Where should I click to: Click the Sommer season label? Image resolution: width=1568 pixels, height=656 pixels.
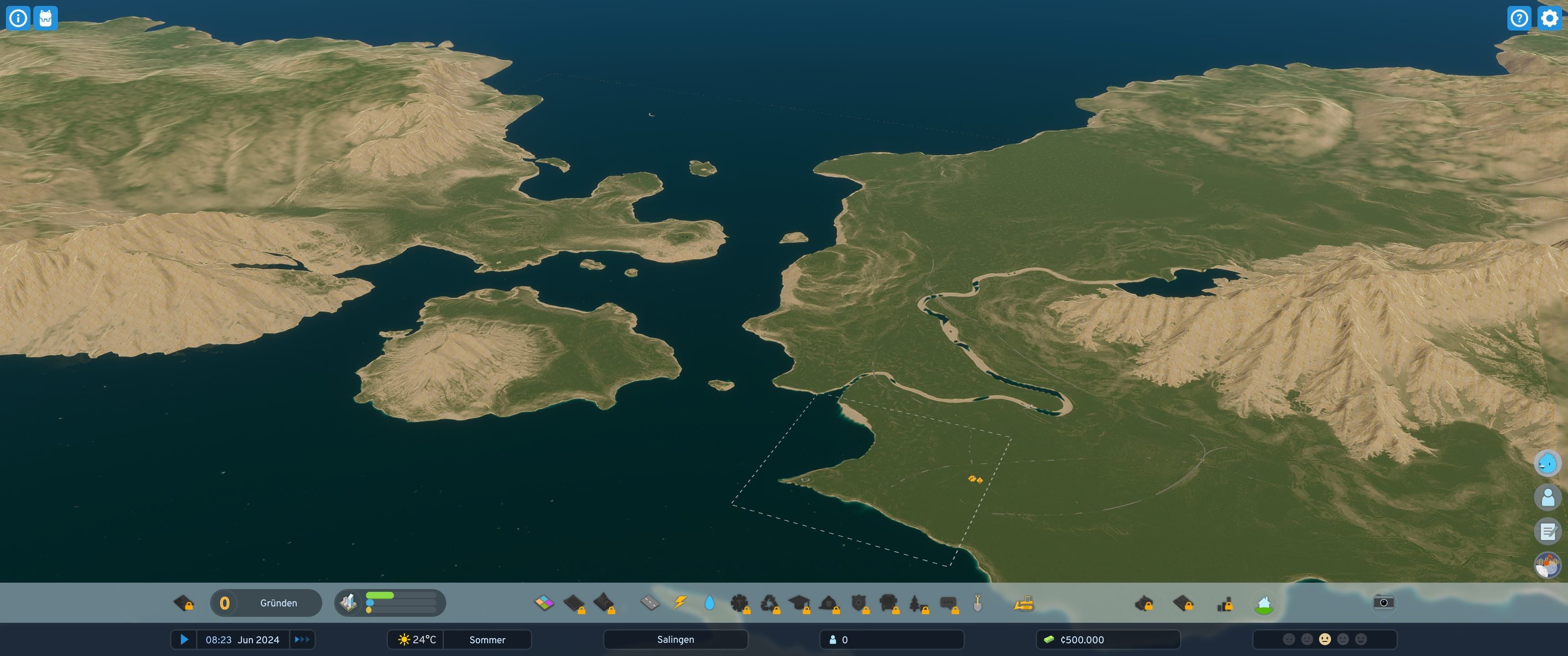click(487, 640)
